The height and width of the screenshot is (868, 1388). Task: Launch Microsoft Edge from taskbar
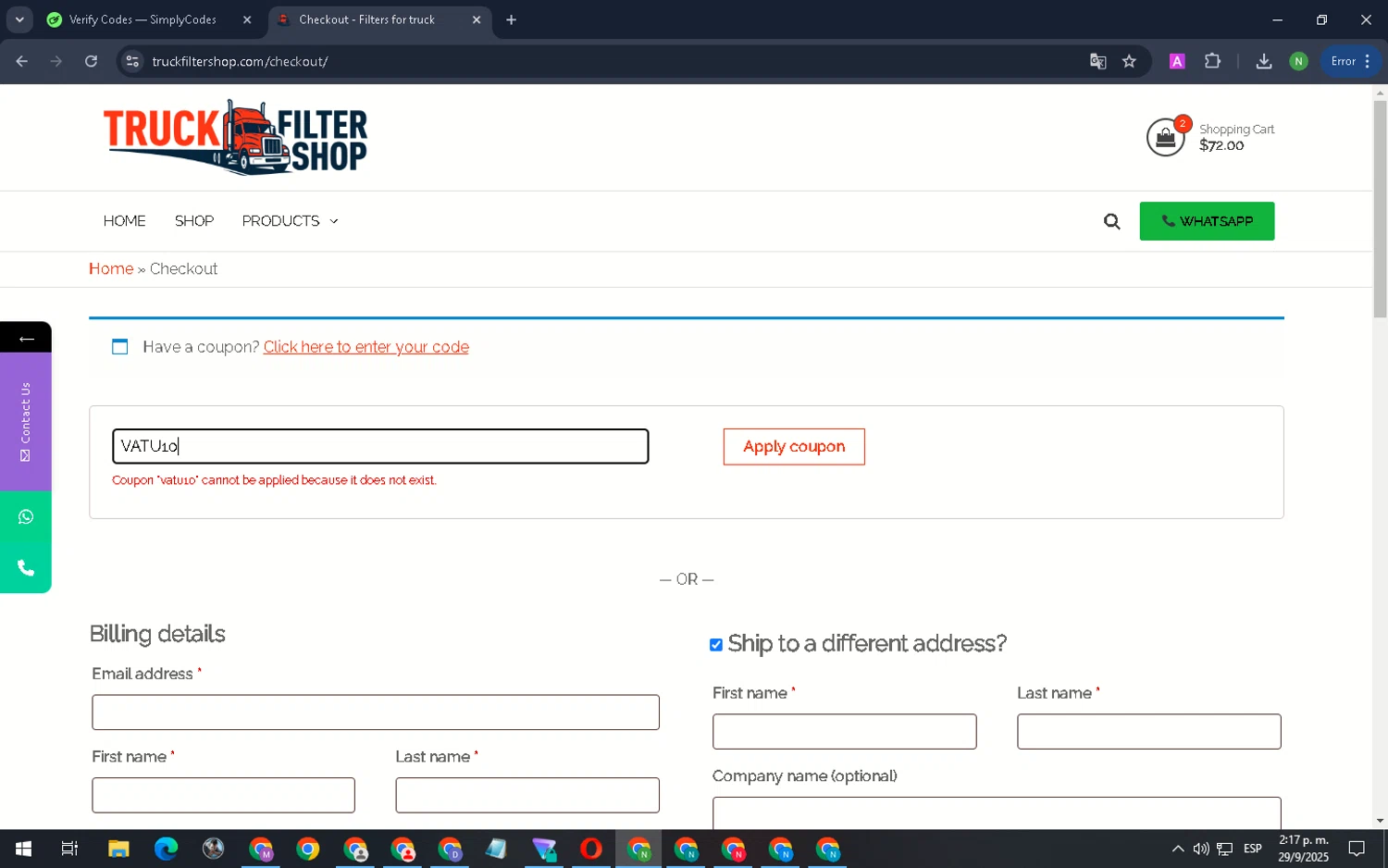point(166,849)
